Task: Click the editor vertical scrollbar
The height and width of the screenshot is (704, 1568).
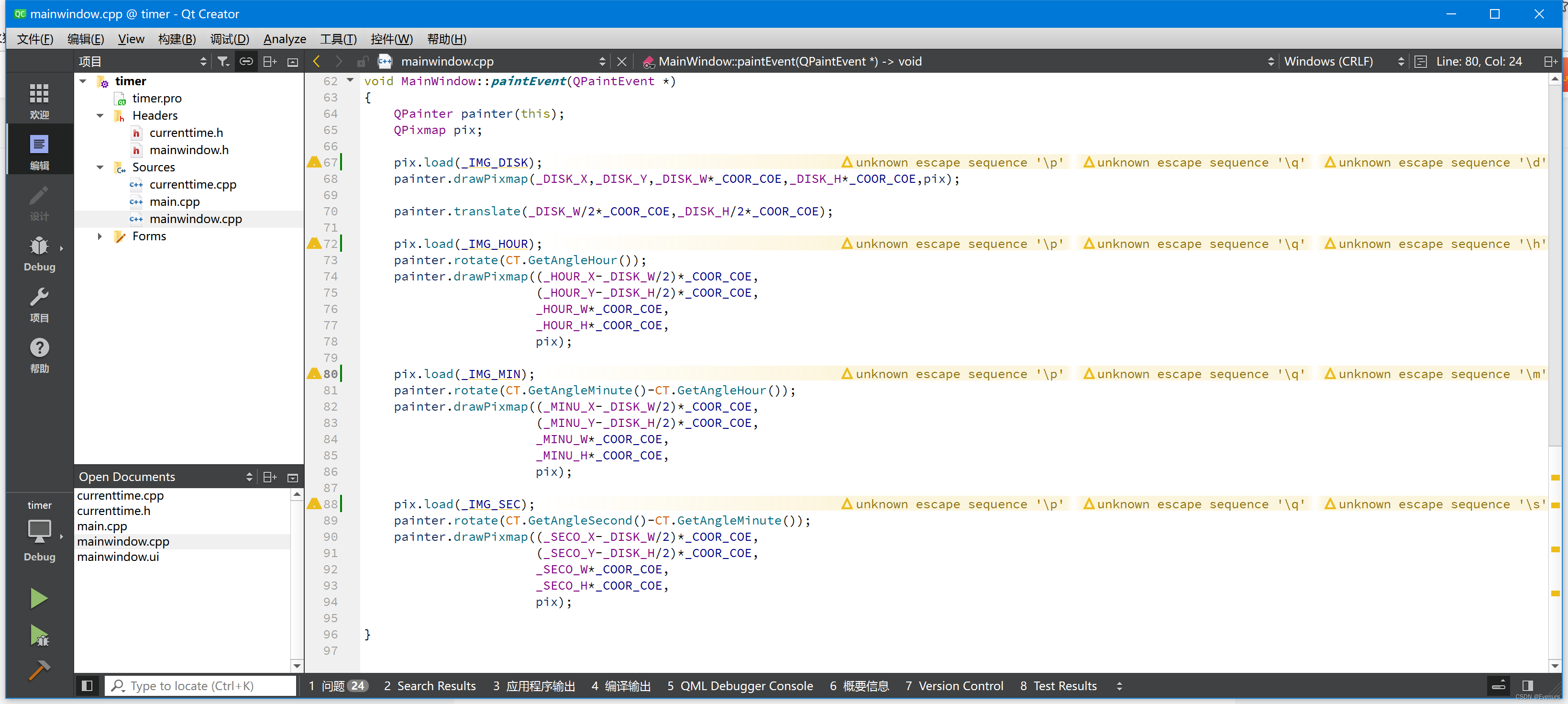Action: coord(1554,304)
